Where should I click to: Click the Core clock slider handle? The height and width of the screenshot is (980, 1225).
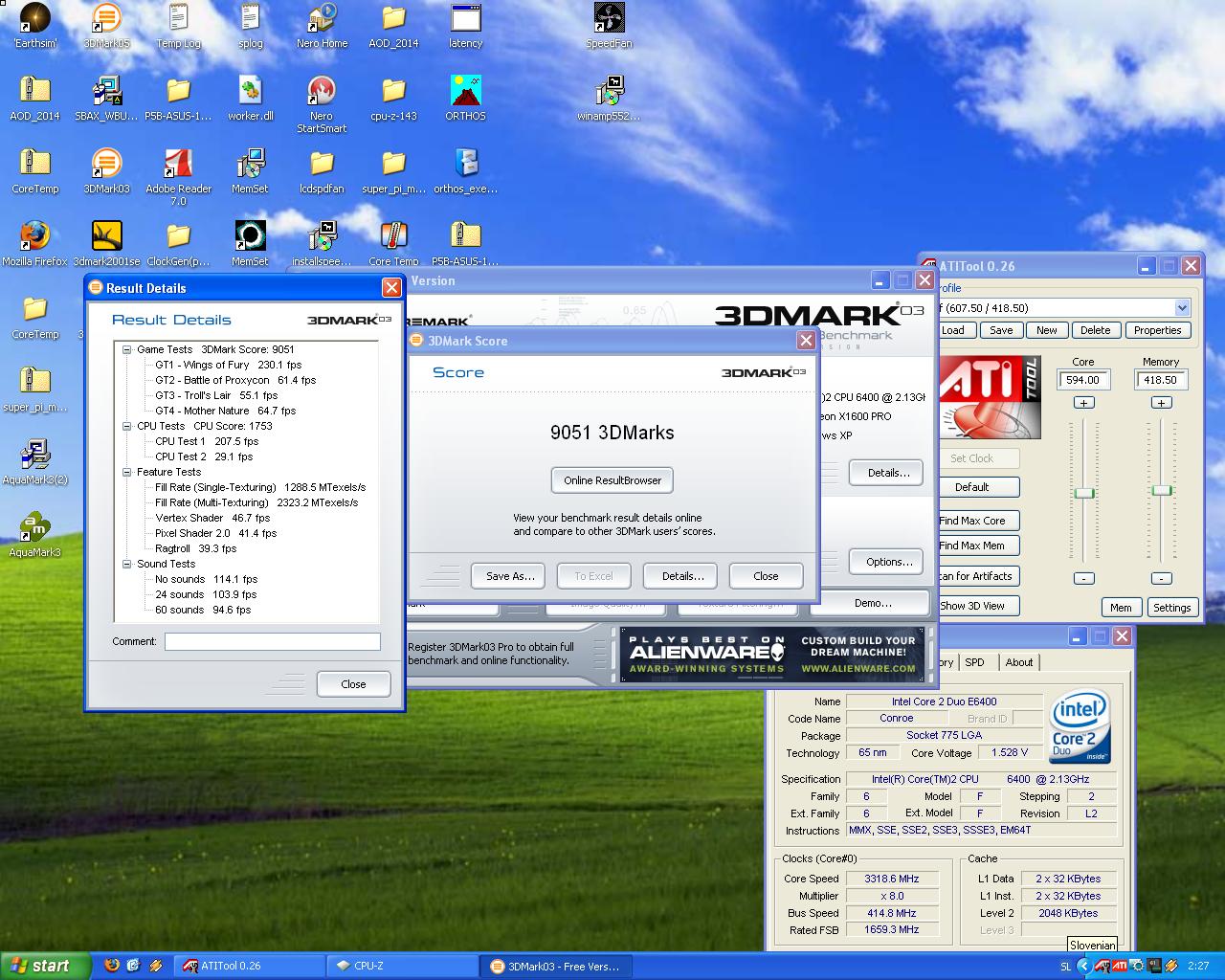(1083, 493)
